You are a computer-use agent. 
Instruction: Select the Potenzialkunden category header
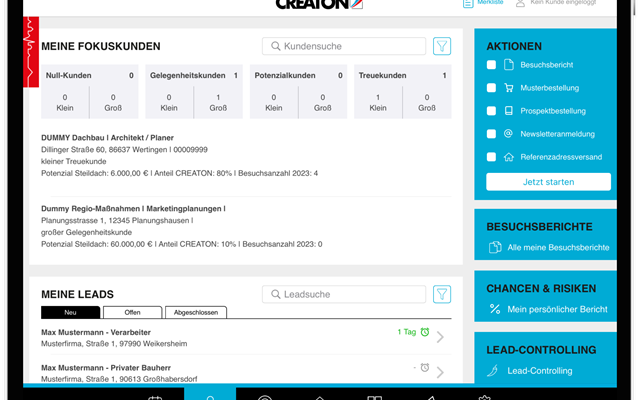298,75
